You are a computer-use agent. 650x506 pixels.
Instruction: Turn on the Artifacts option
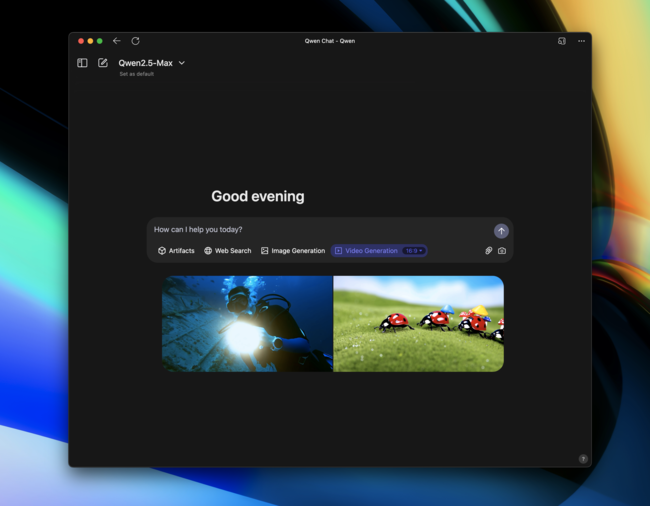(x=176, y=251)
